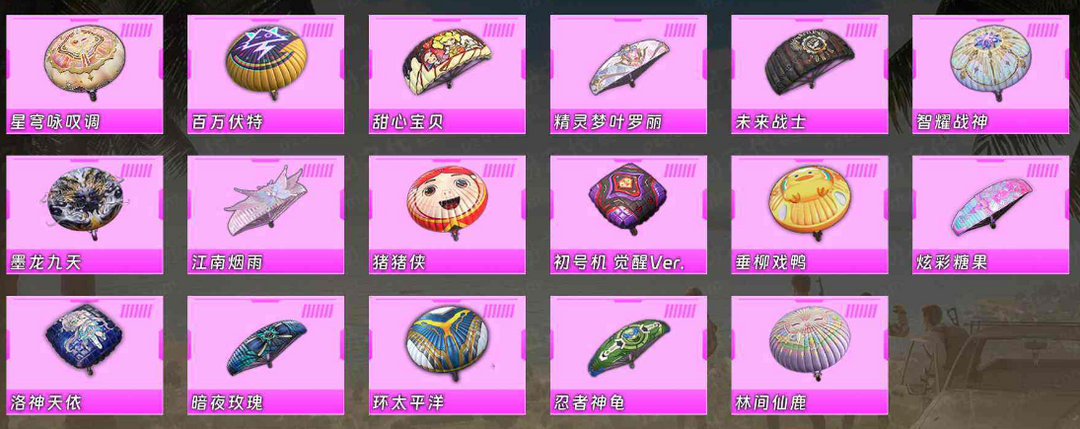Select the 初号机 觉醒Ver. parachute
The width and height of the screenshot is (1080, 429).
tap(628, 215)
